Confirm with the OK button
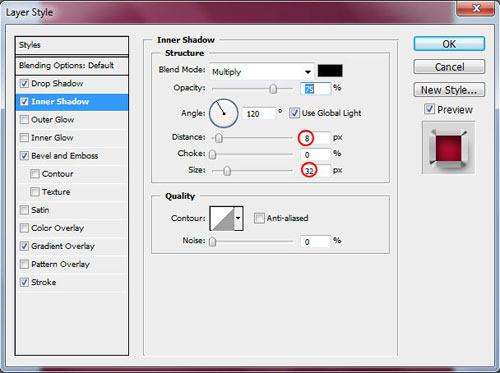The width and height of the screenshot is (500, 373). click(x=449, y=44)
